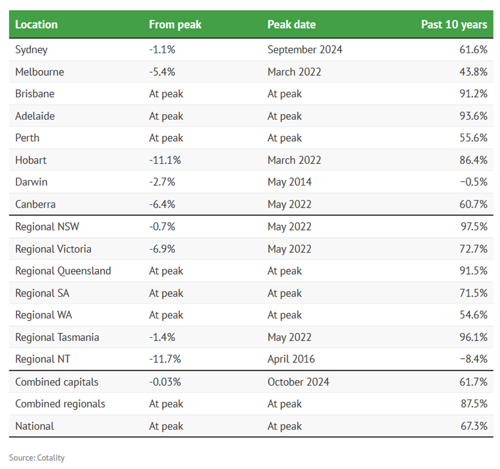
Task: Click the From peak column header
Action: point(175,24)
